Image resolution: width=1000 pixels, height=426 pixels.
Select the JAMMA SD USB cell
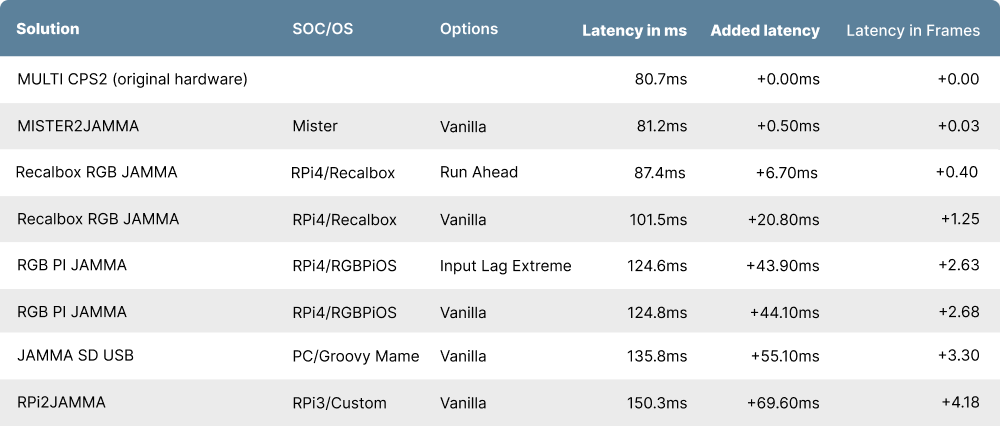[75, 355]
